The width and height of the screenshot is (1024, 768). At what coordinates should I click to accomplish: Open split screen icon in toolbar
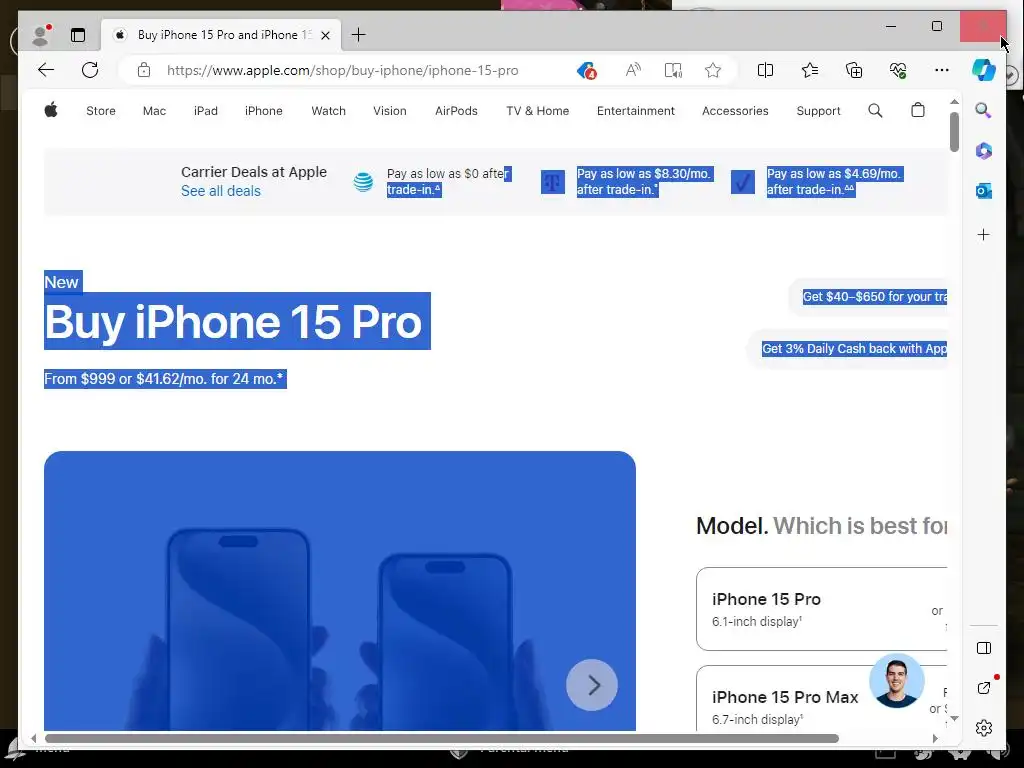765,70
